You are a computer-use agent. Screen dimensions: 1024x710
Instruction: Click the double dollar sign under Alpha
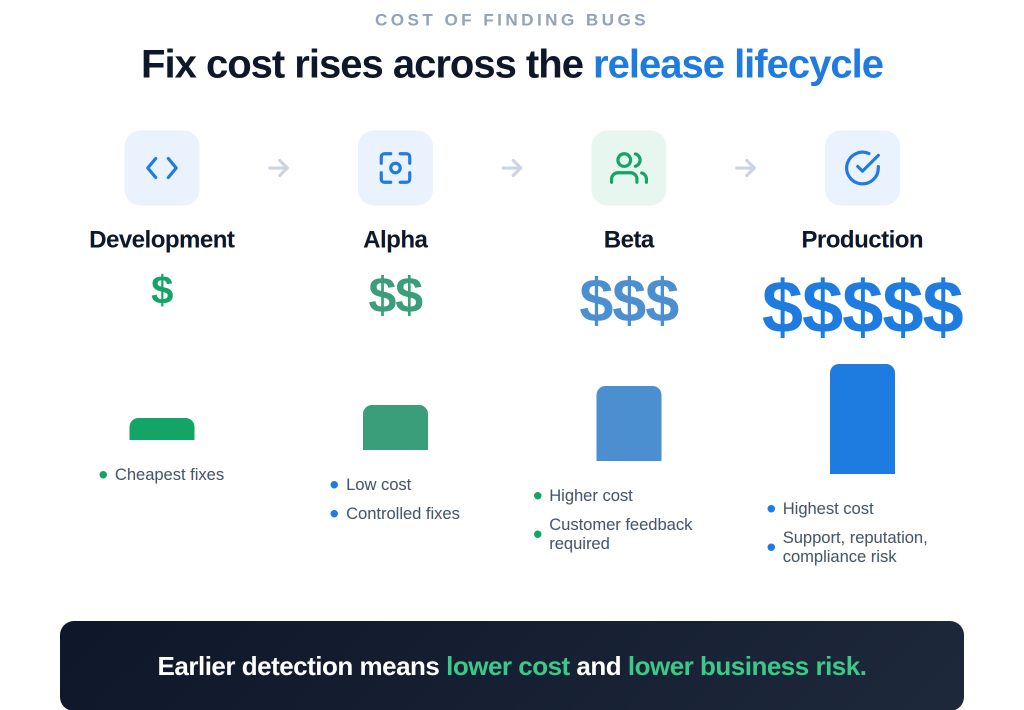396,295
